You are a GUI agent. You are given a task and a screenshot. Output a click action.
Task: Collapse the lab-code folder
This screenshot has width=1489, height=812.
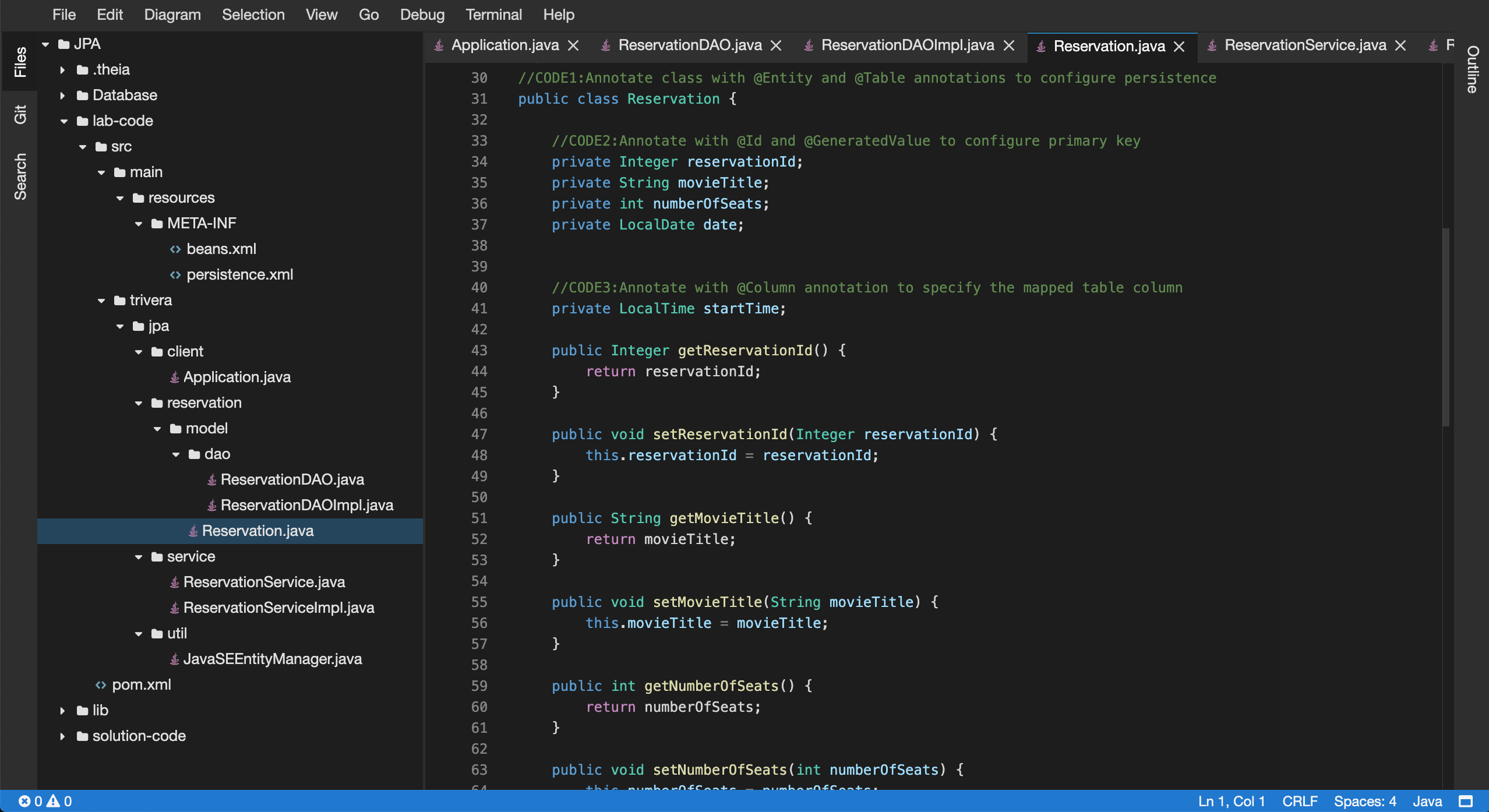[64, 121]
